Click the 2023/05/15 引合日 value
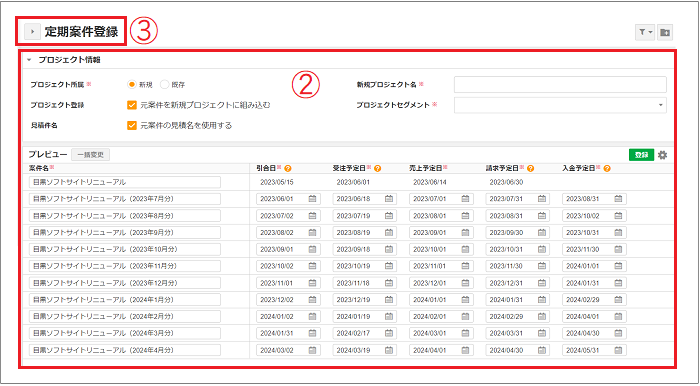700x386 pixels. [x=277, y=182]
